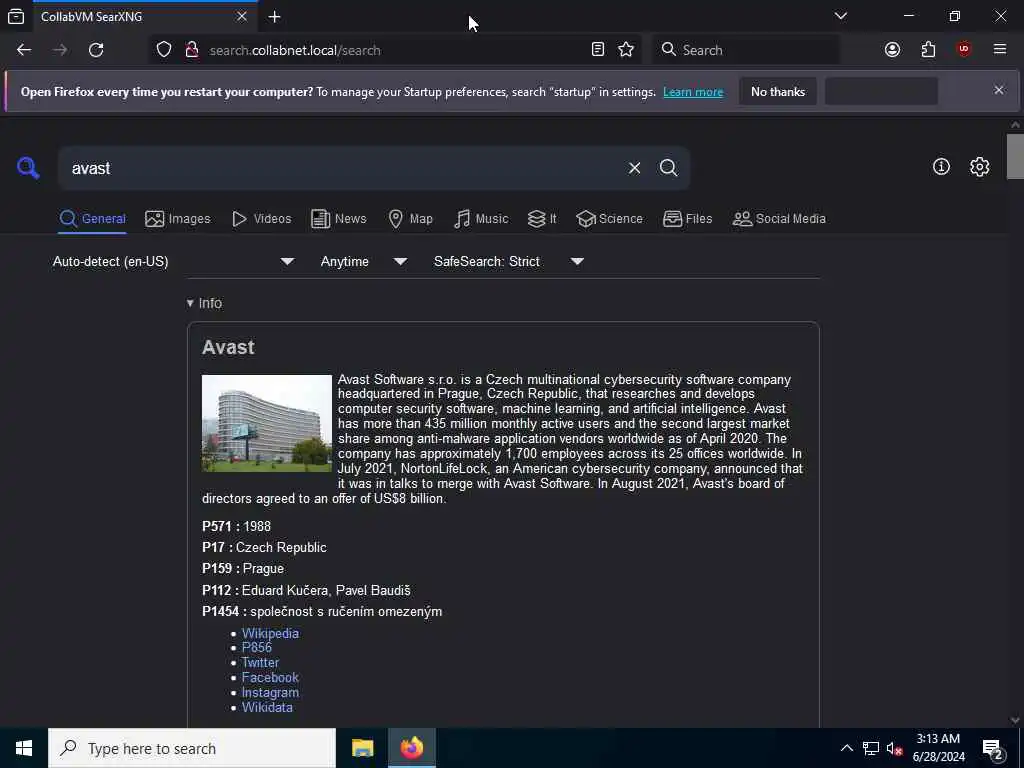Open File Explorer from the taskbar
This screenshot has height=768, width=1024.
tap(362, 748)
